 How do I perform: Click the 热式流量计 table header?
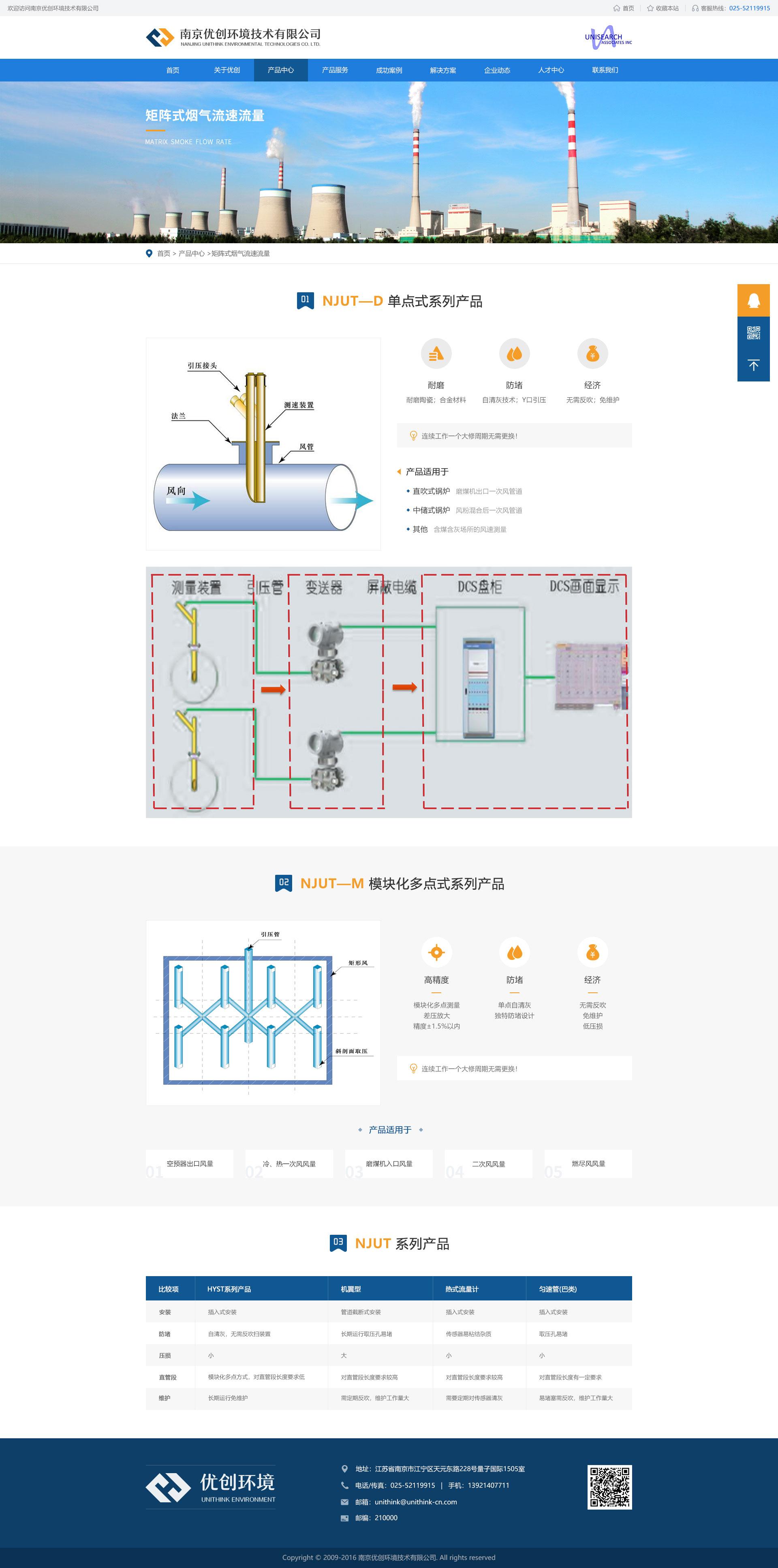479,1289
